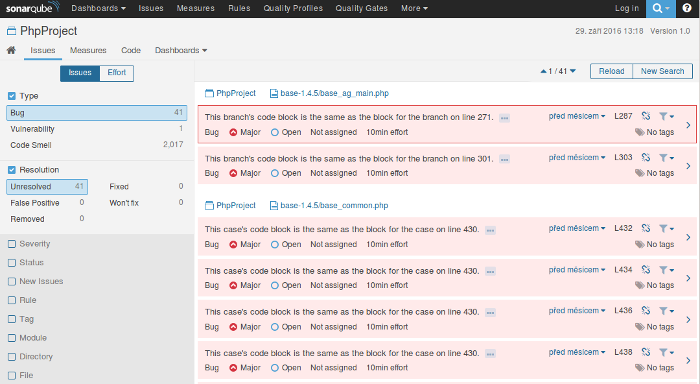The width and height of the screenshot is (700, 384).
Task: Expand the More menu in top bar
Action: tap(414, 8)
